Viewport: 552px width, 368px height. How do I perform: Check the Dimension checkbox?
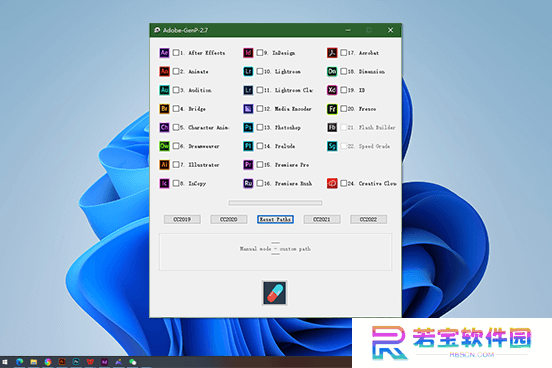344,71
